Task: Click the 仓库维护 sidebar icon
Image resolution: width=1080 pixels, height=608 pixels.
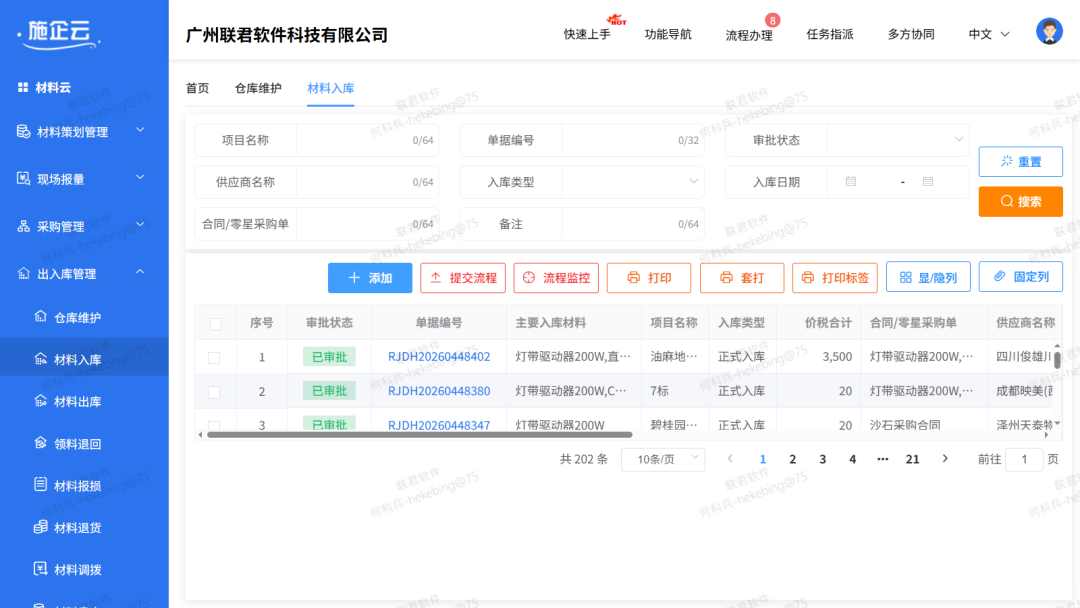Action: pyautogui.click(x=41, y=317)
